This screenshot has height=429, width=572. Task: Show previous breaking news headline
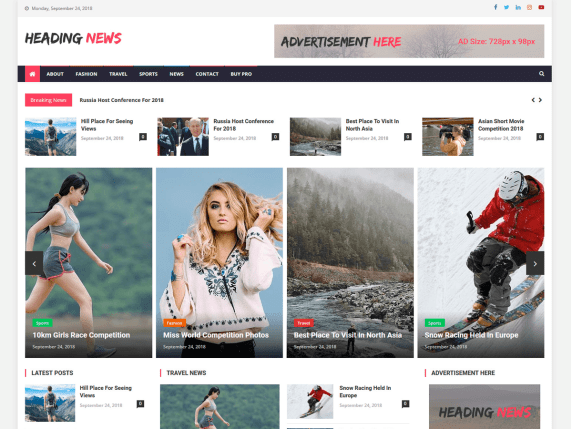coord(533,100)
